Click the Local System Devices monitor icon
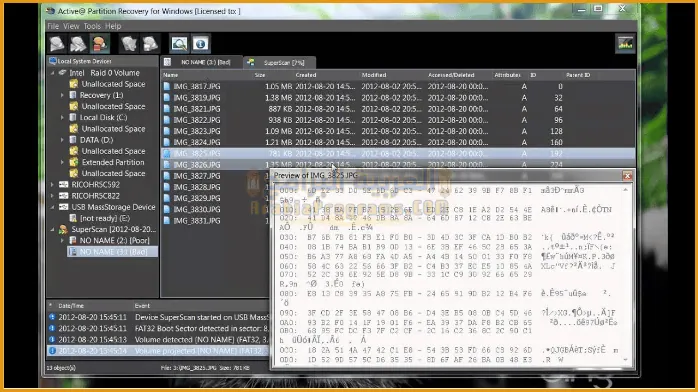 [x=53, y=61]
